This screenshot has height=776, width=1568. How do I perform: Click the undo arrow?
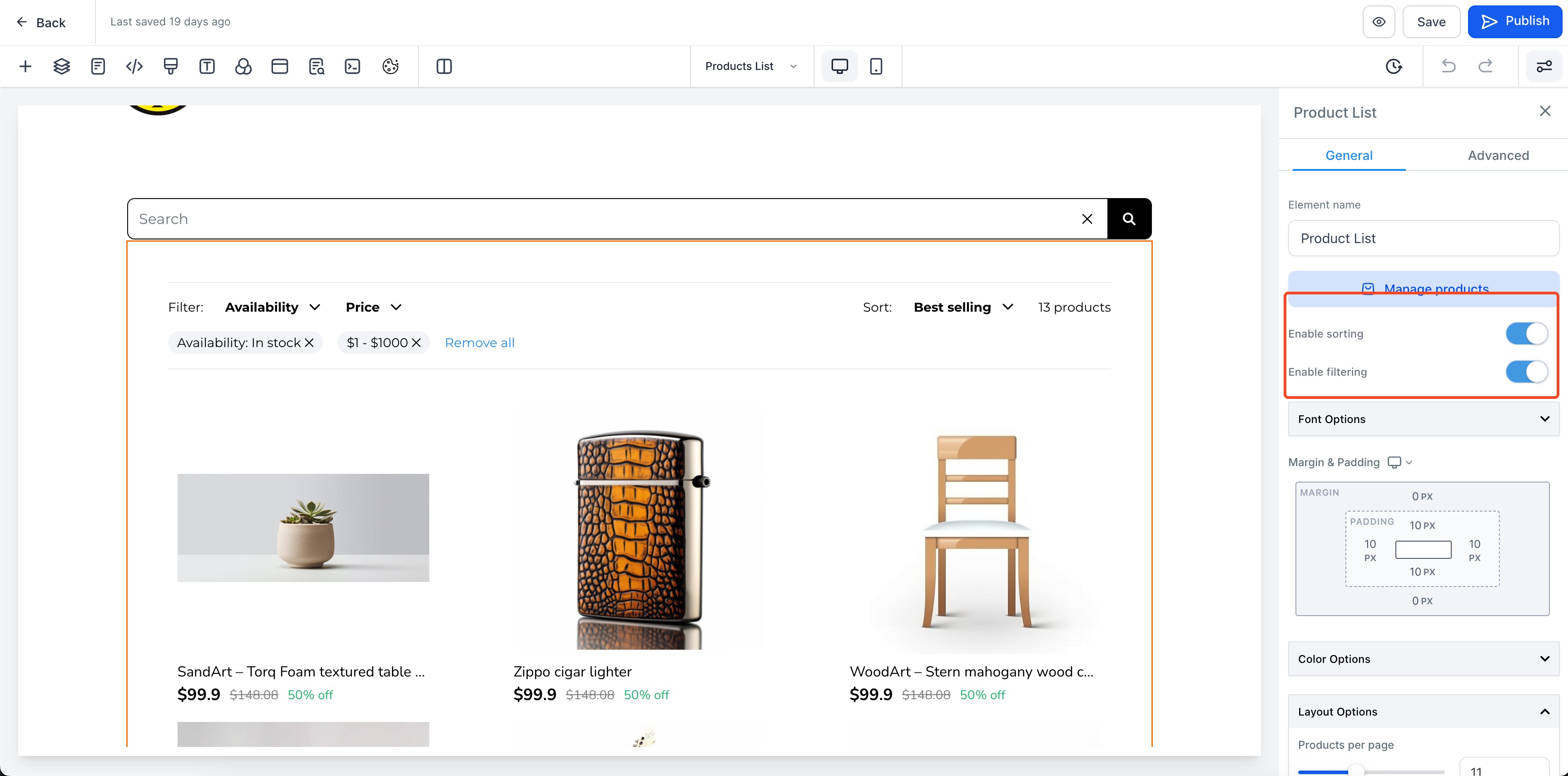point(1449,66)
